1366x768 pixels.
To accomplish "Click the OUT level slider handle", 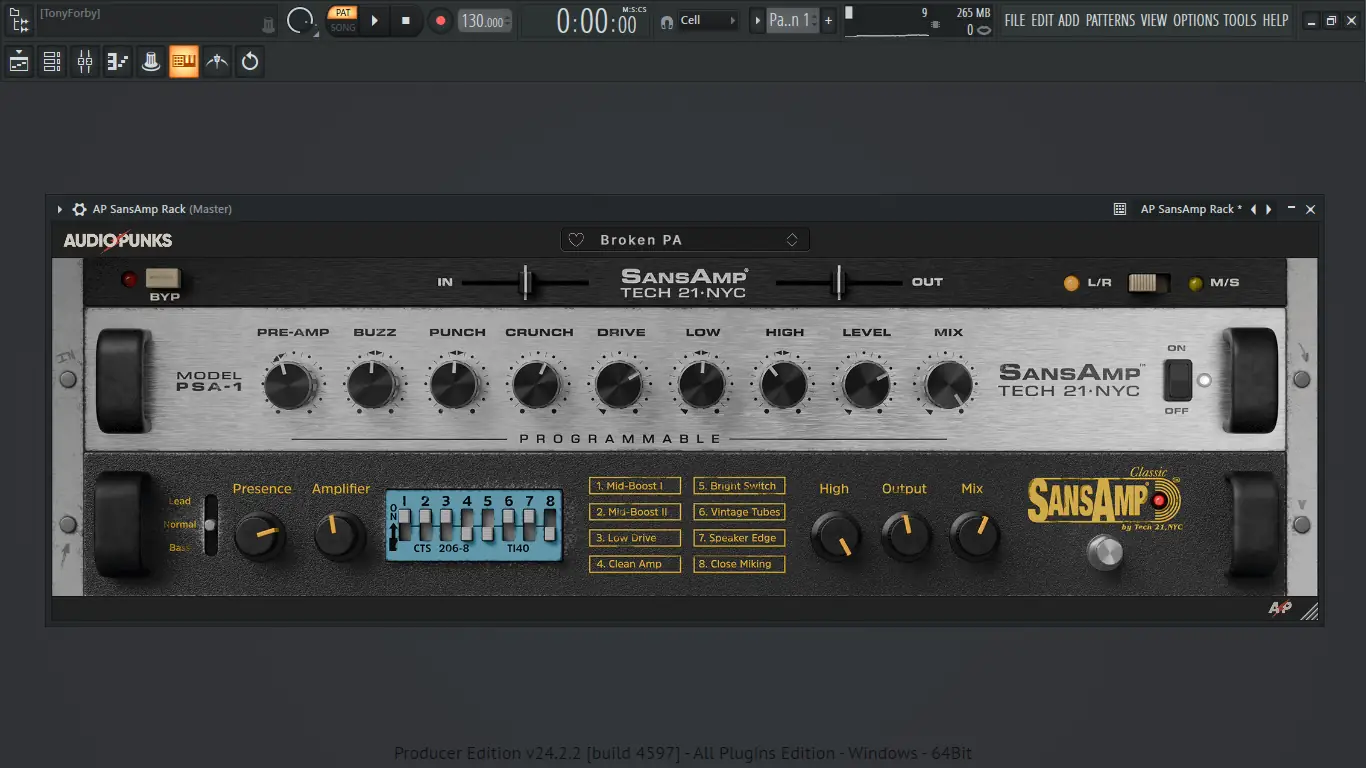I will coord(840,282).
